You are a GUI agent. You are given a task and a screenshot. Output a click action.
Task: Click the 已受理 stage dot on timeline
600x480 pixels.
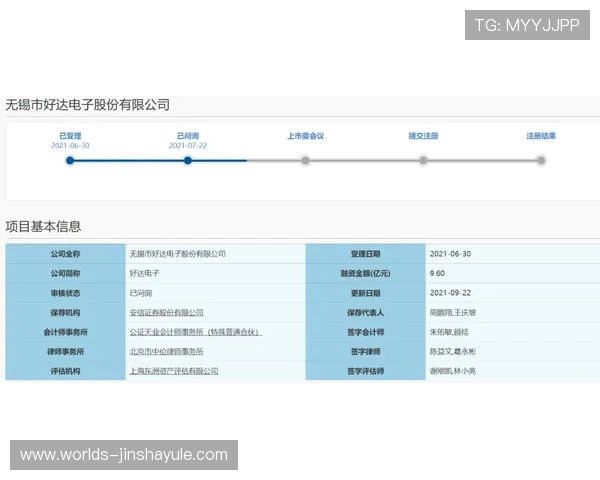pos(70,160)
